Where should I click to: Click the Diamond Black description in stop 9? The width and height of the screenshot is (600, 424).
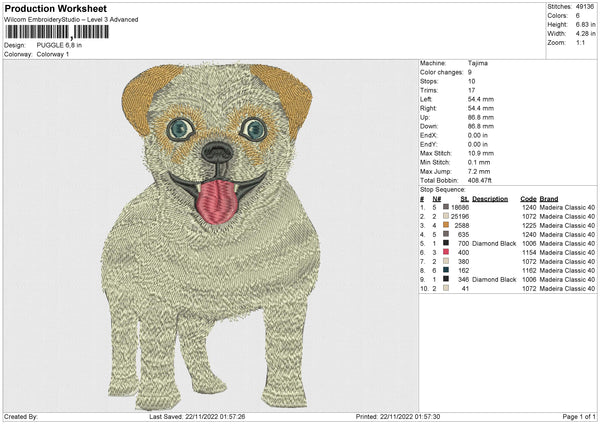point(496,279)
